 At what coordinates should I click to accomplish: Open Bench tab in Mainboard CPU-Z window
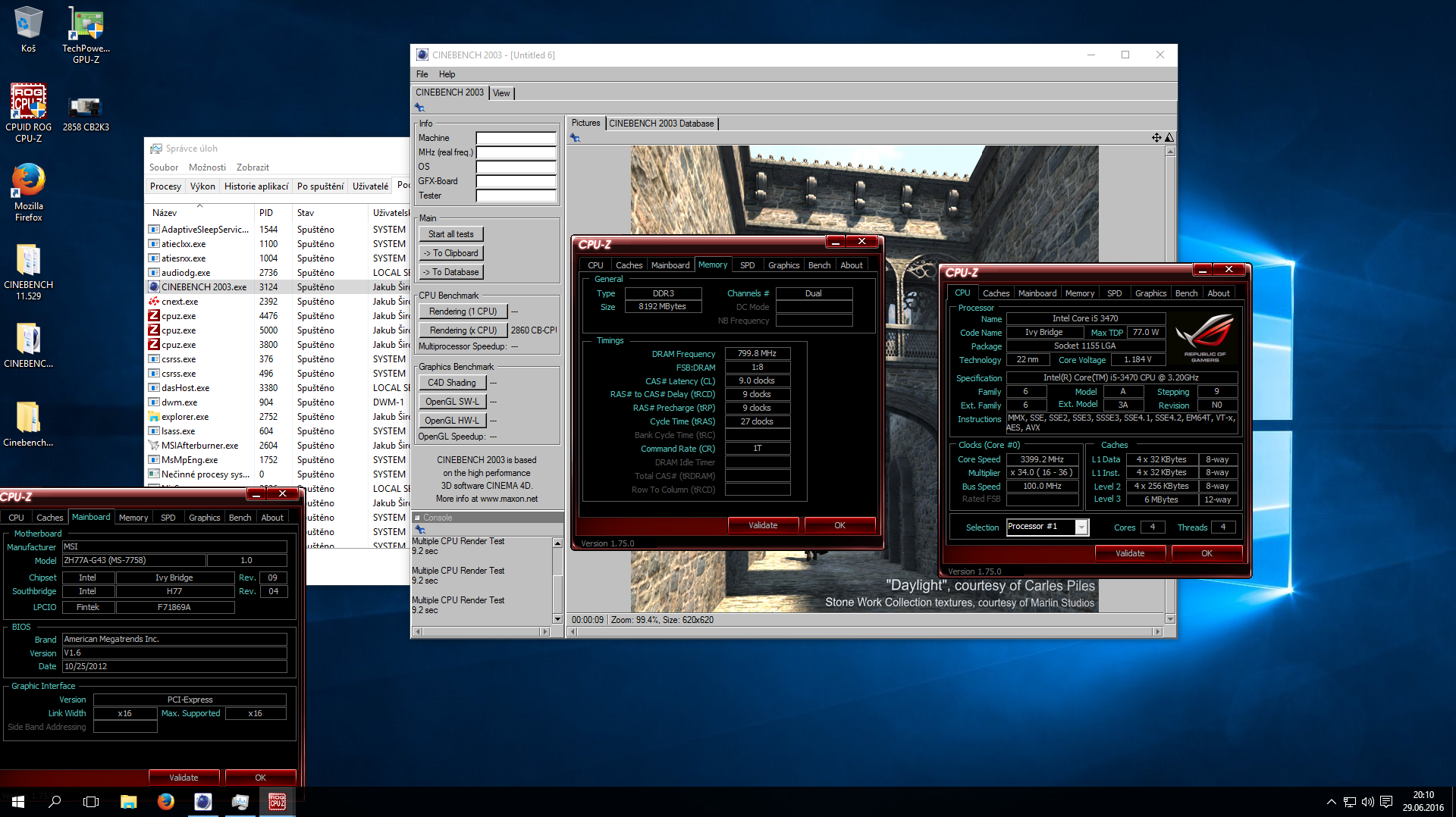pyautogui.click(x=240, y=518)
